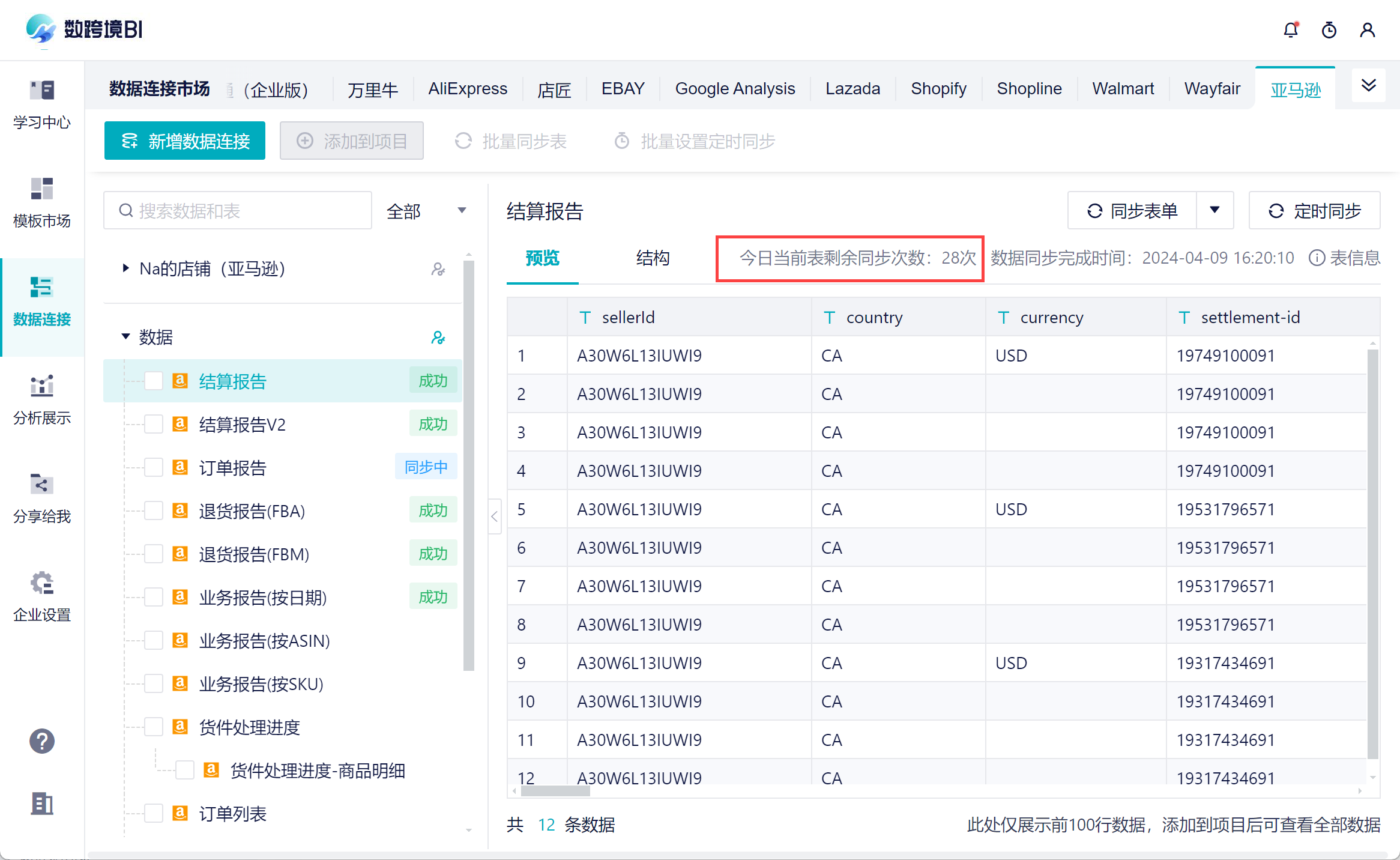Image resolution: width=1400 pixels, height=860 pixels.
Task: Select the Shopify connector tab
Action: [938, 89]
